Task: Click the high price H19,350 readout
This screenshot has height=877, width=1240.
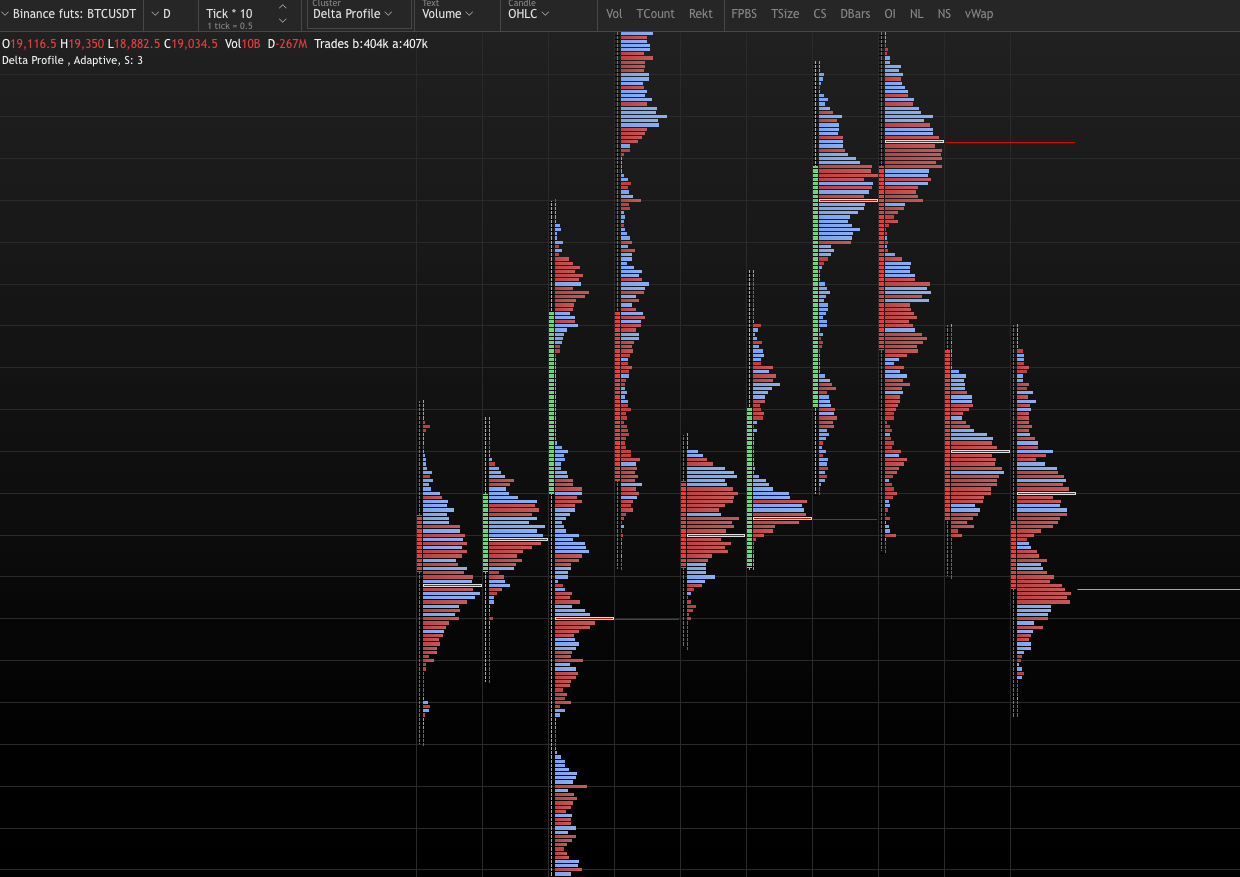Action: (82, 44)
